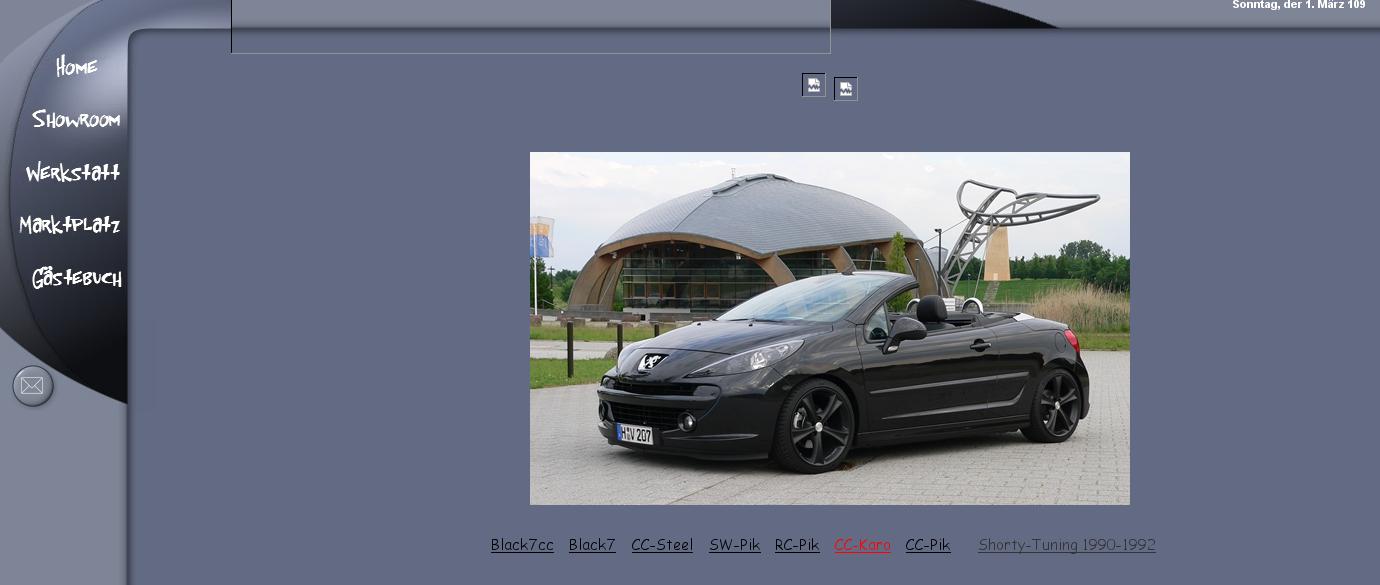
Task: Open the Black7cc gallery link
Action: [522, 545]
